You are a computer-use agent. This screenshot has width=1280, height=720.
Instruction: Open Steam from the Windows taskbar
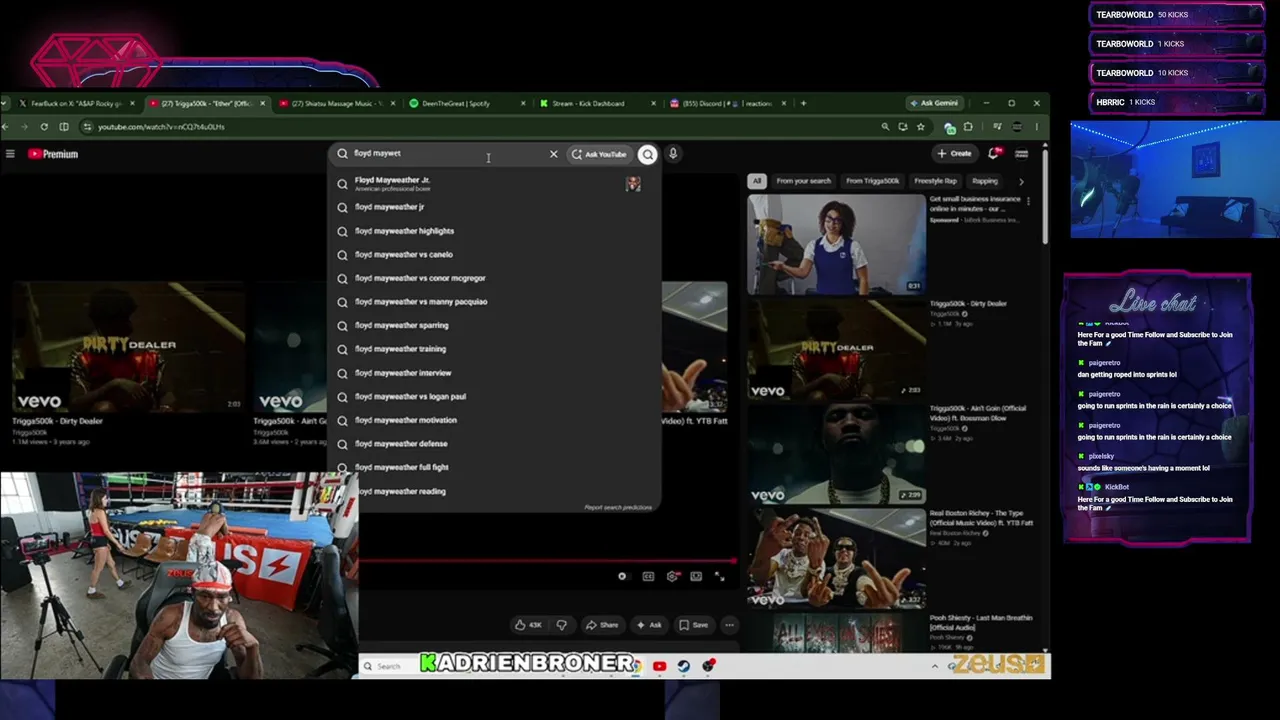684,666
